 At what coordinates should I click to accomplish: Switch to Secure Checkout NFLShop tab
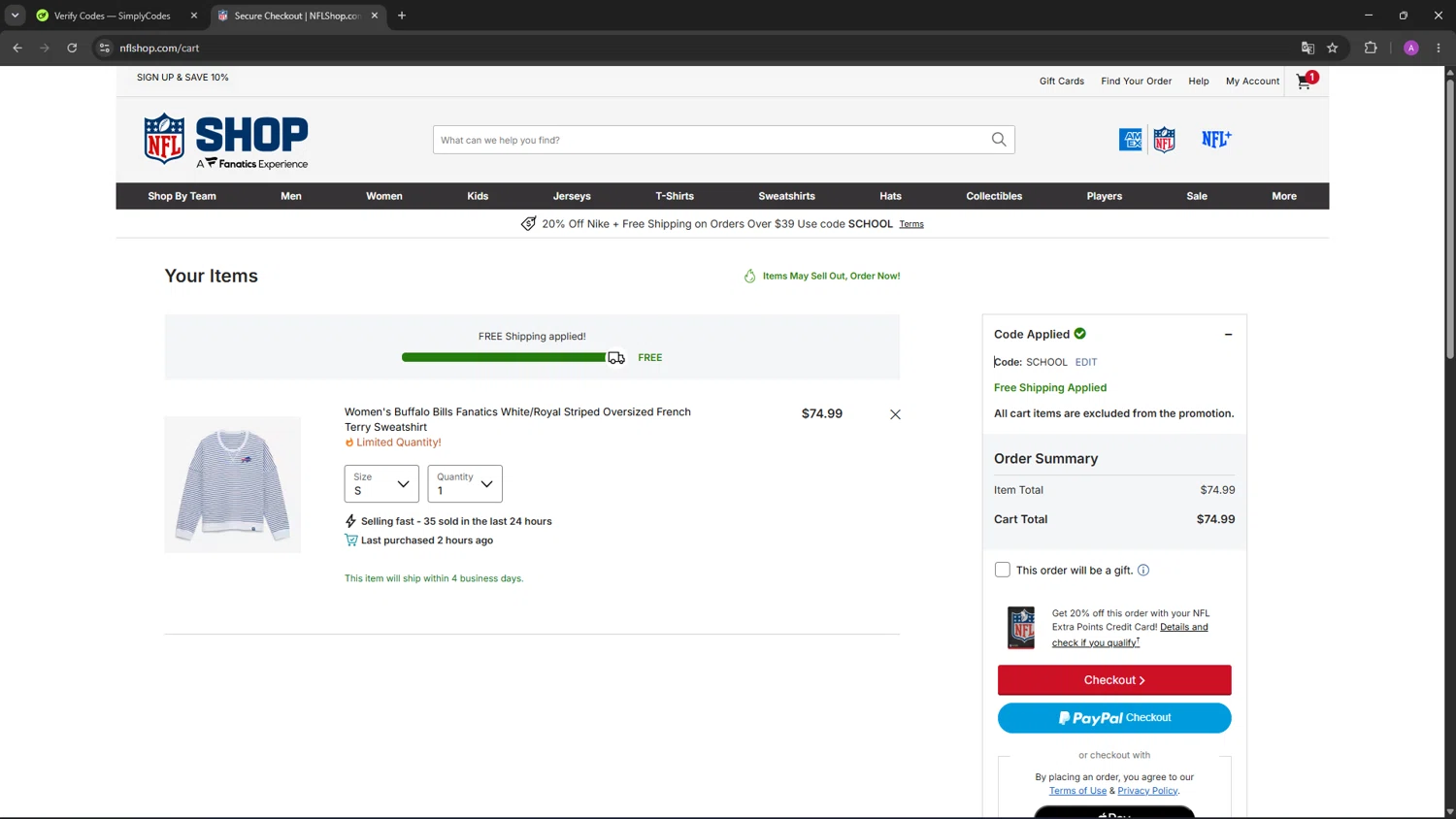(297, 16)
